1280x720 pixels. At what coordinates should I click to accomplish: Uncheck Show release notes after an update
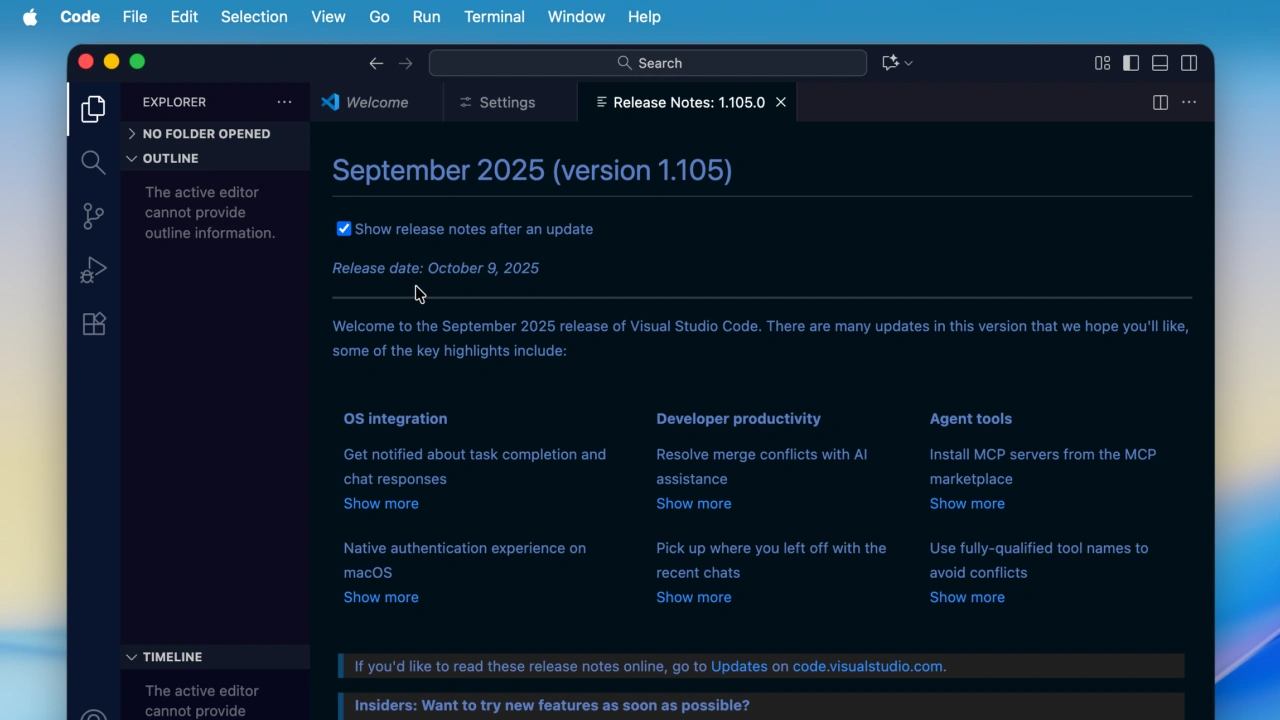344,228
